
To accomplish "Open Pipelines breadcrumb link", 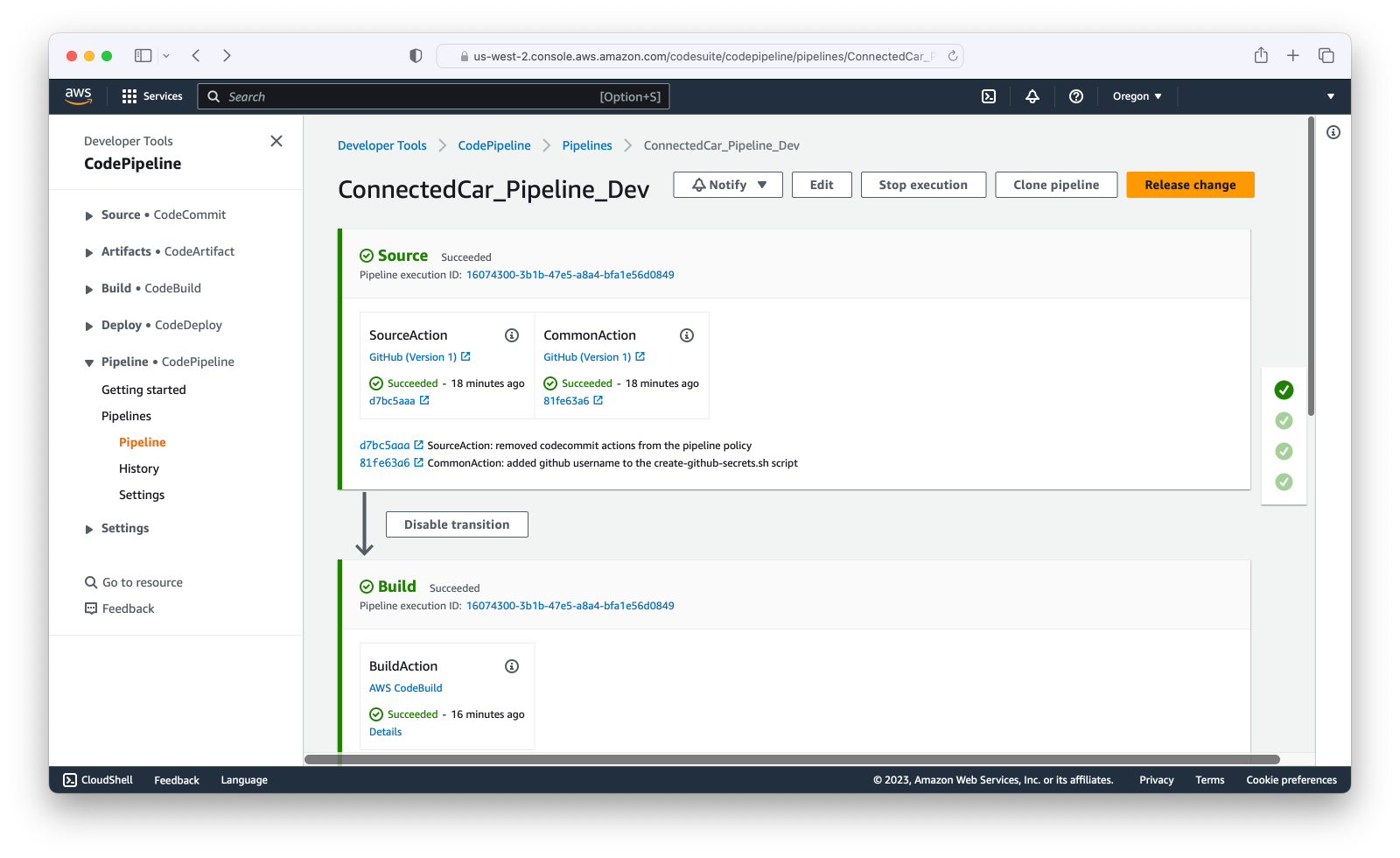I will coord(587,145).
